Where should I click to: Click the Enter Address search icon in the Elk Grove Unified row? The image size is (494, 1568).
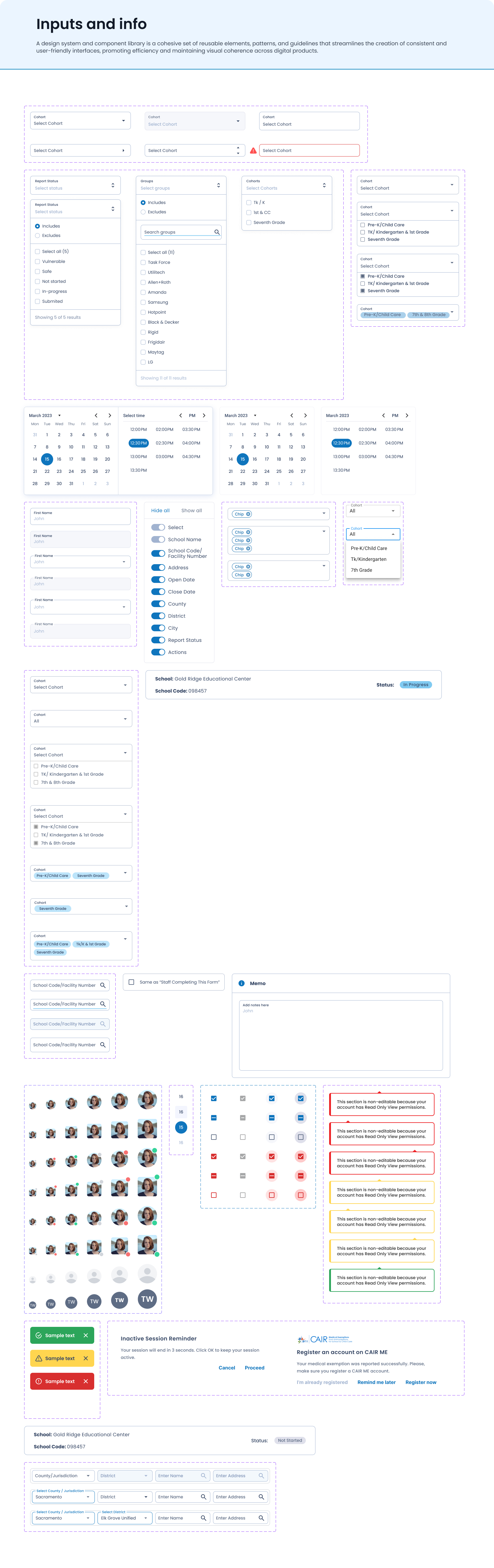click(261, 1518)
